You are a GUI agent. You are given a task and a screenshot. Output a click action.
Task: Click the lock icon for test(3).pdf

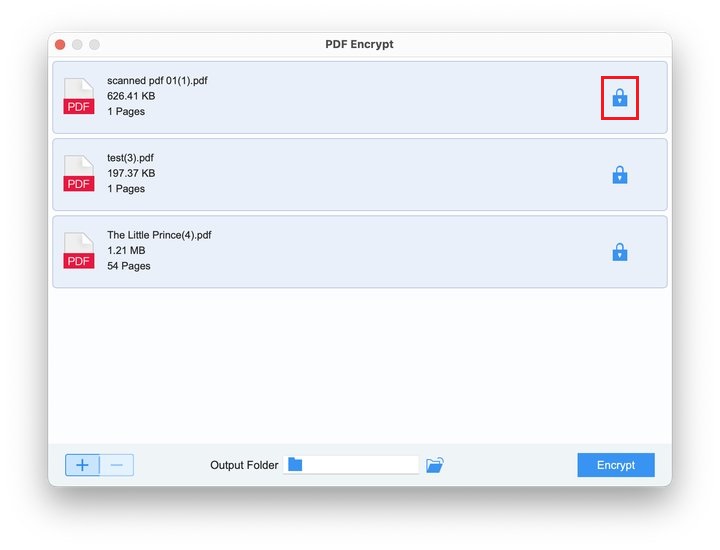619,174
